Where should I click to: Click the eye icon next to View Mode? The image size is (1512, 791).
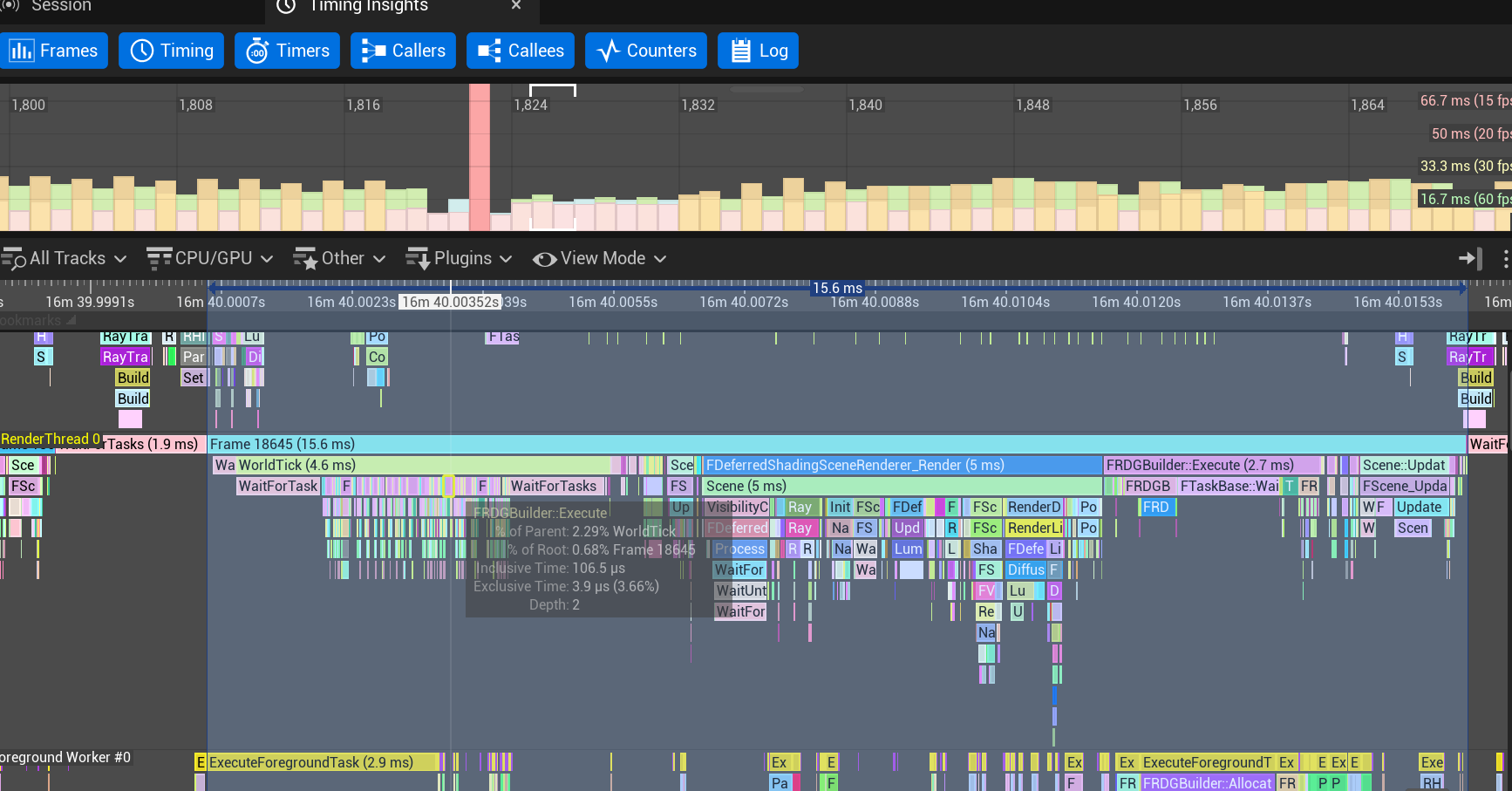coord(544,258)
